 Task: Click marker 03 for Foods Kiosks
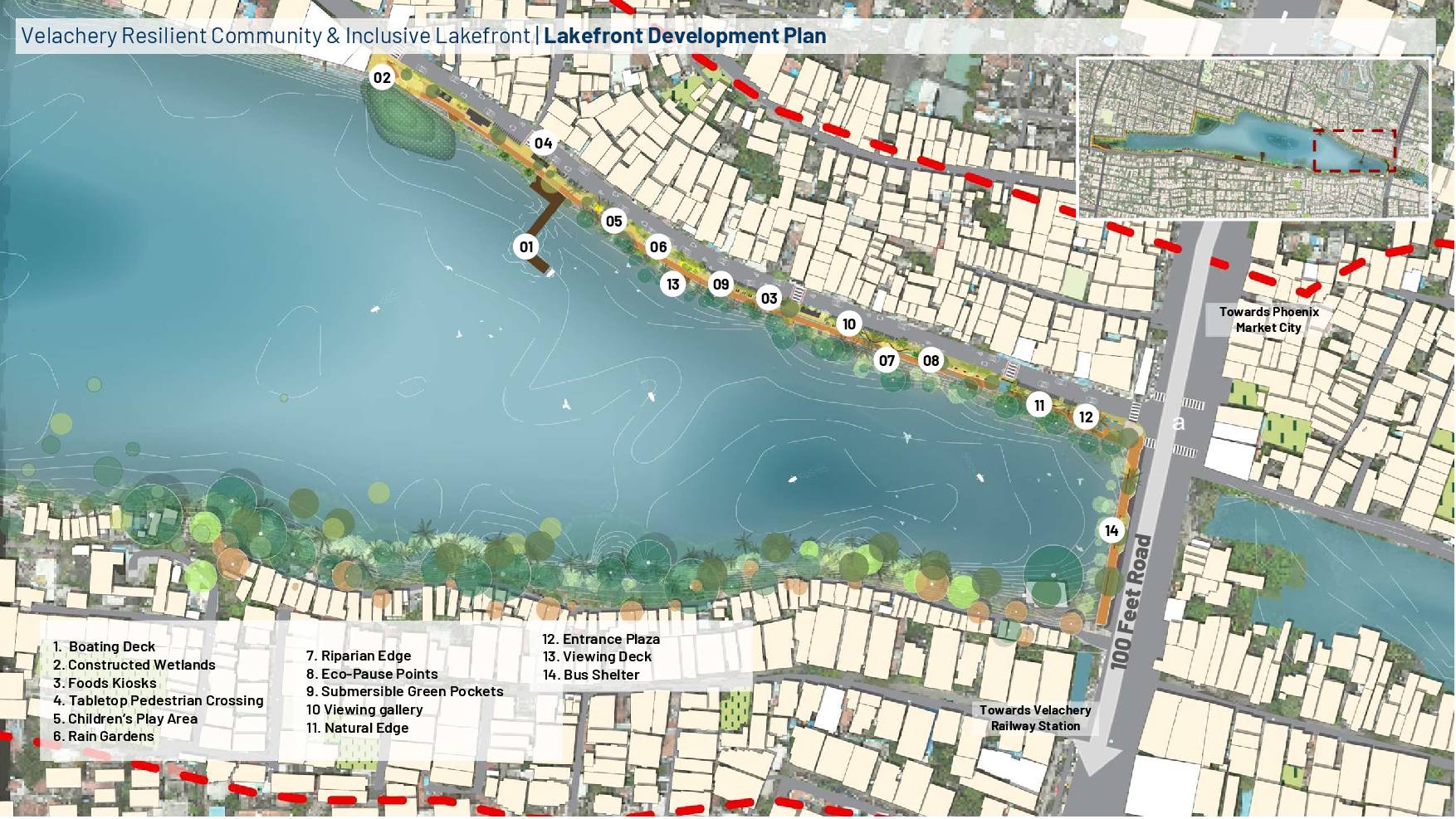[x=769, y=299]
